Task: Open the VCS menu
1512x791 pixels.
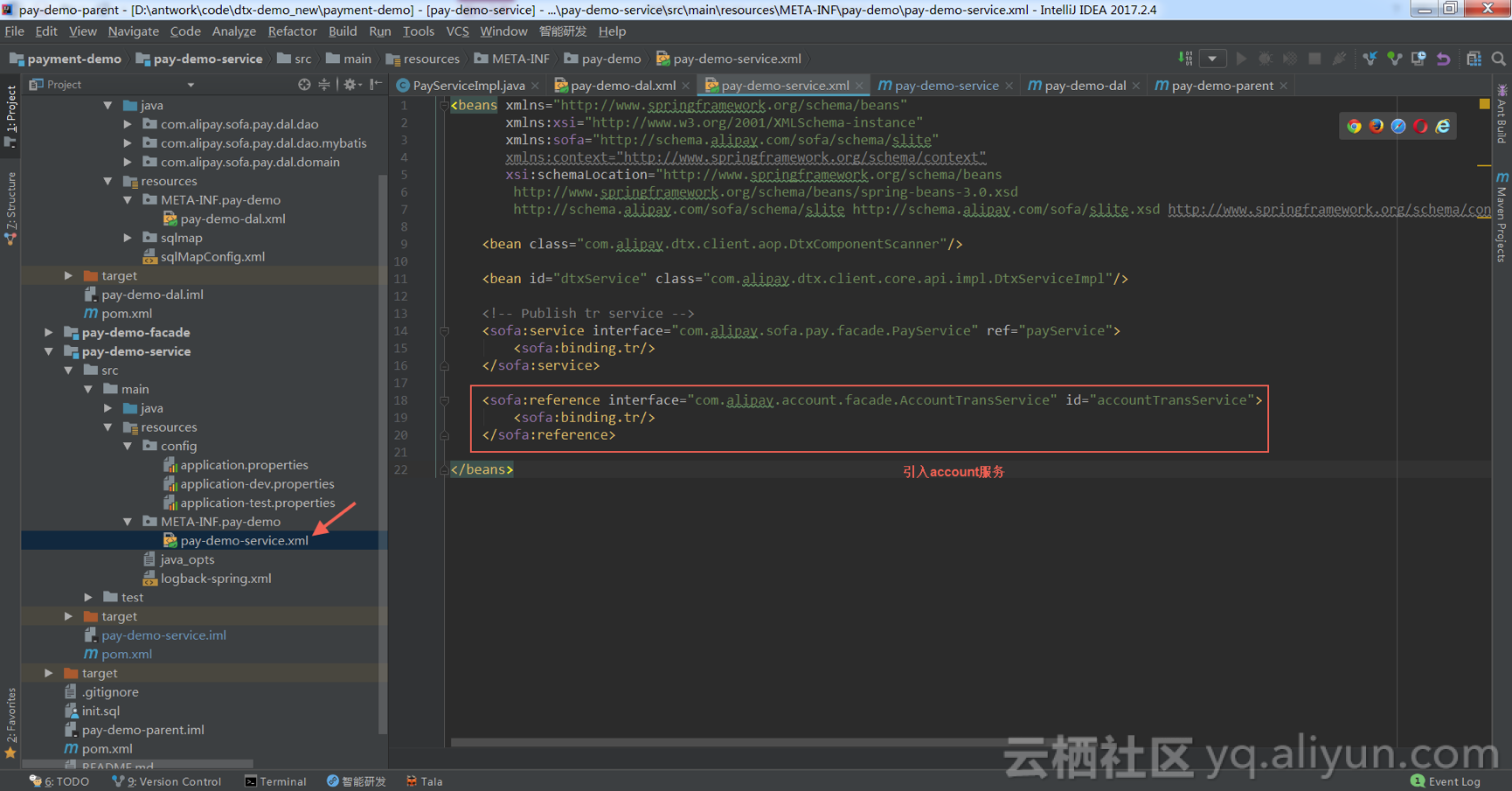Action: pos(457,31)
